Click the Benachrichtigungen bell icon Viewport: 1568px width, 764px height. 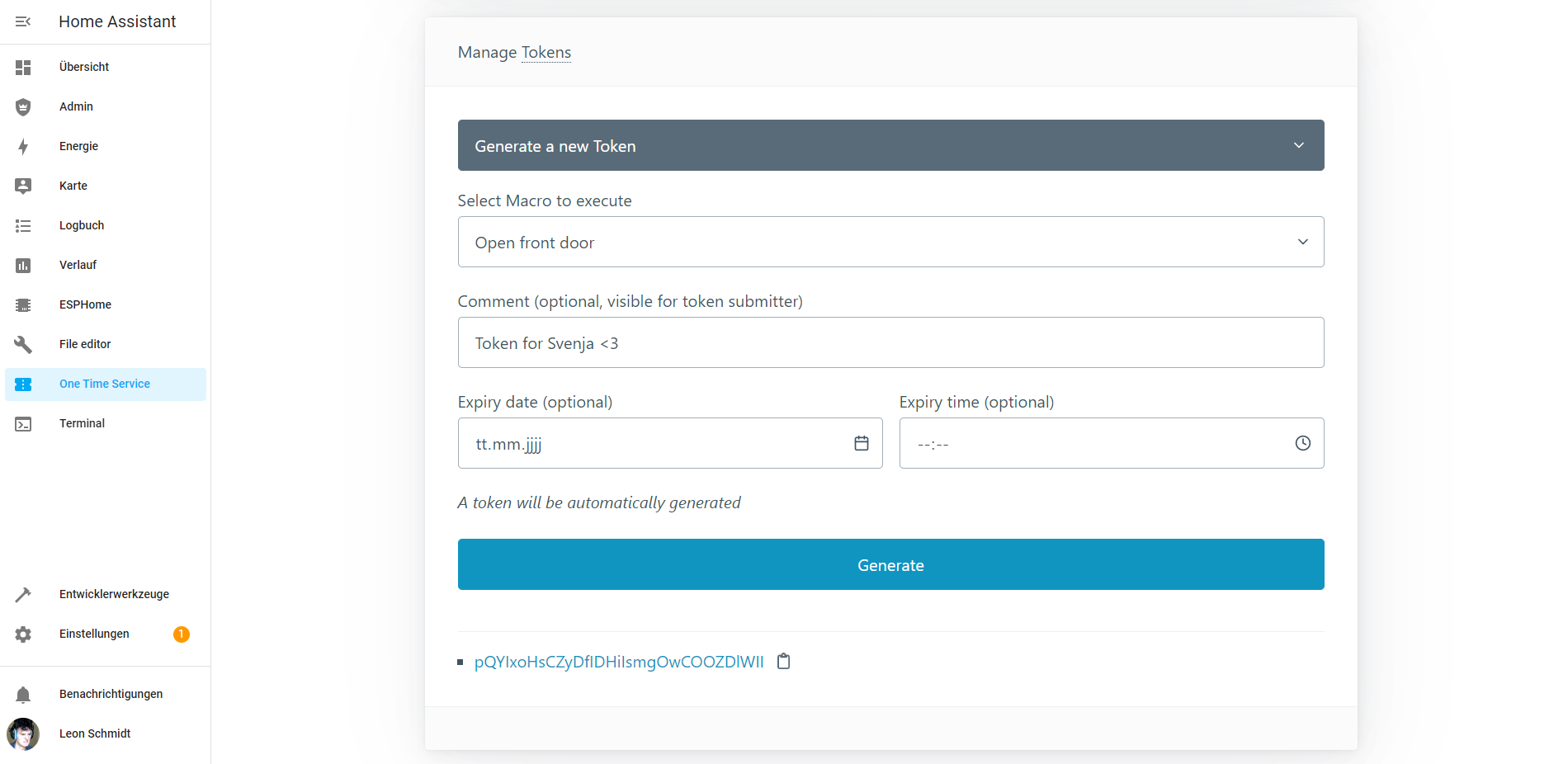pyautogui.click(x=23, y=695)
